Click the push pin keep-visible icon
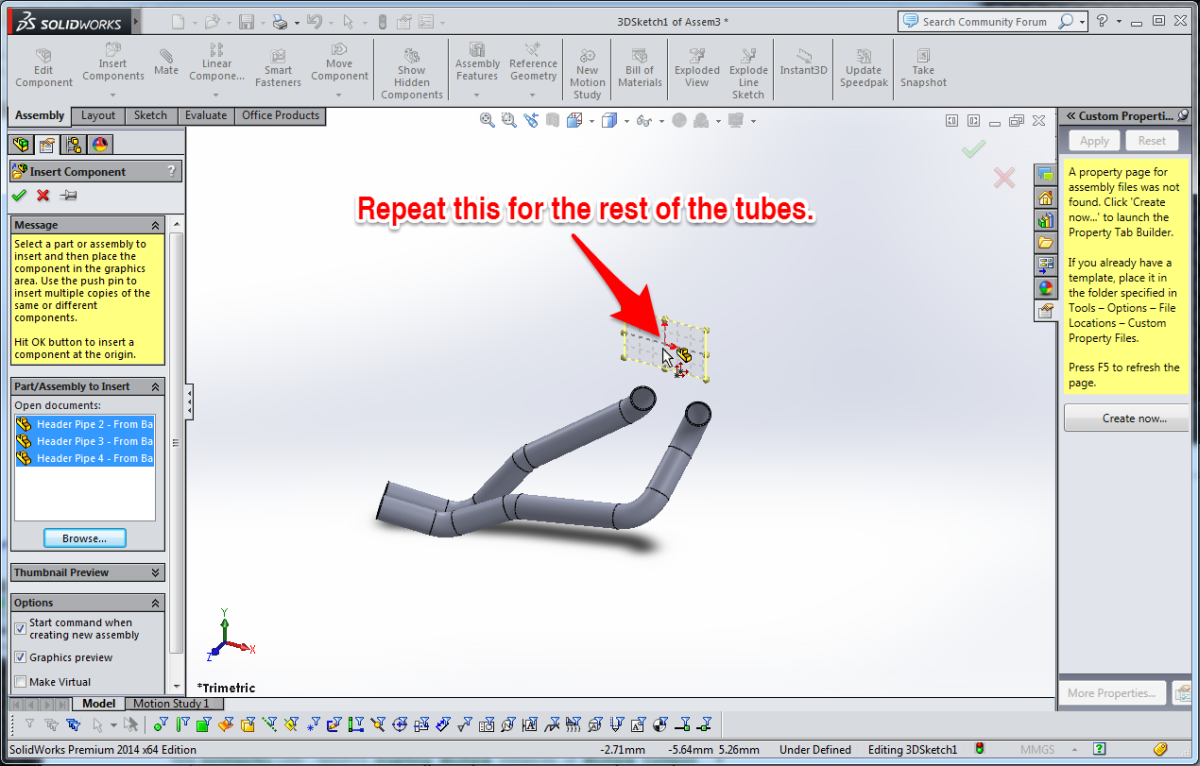This screenshot has width=1200, height=766. [69, 196]
